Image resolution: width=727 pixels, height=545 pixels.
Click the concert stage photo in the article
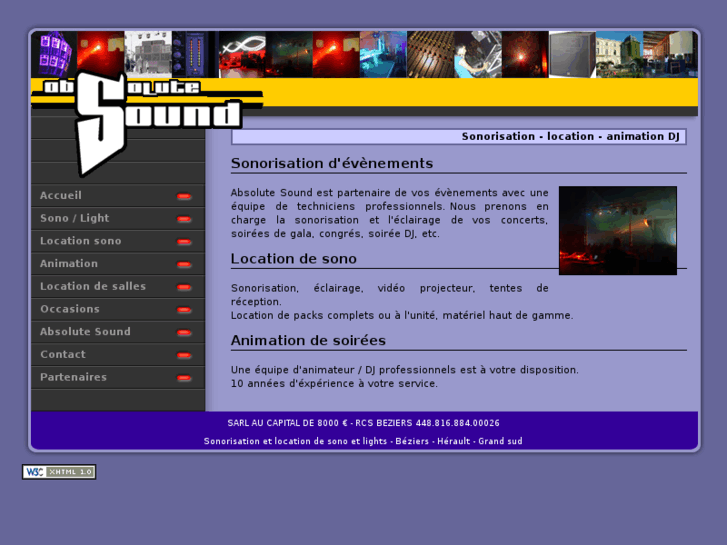click(618, 231)
